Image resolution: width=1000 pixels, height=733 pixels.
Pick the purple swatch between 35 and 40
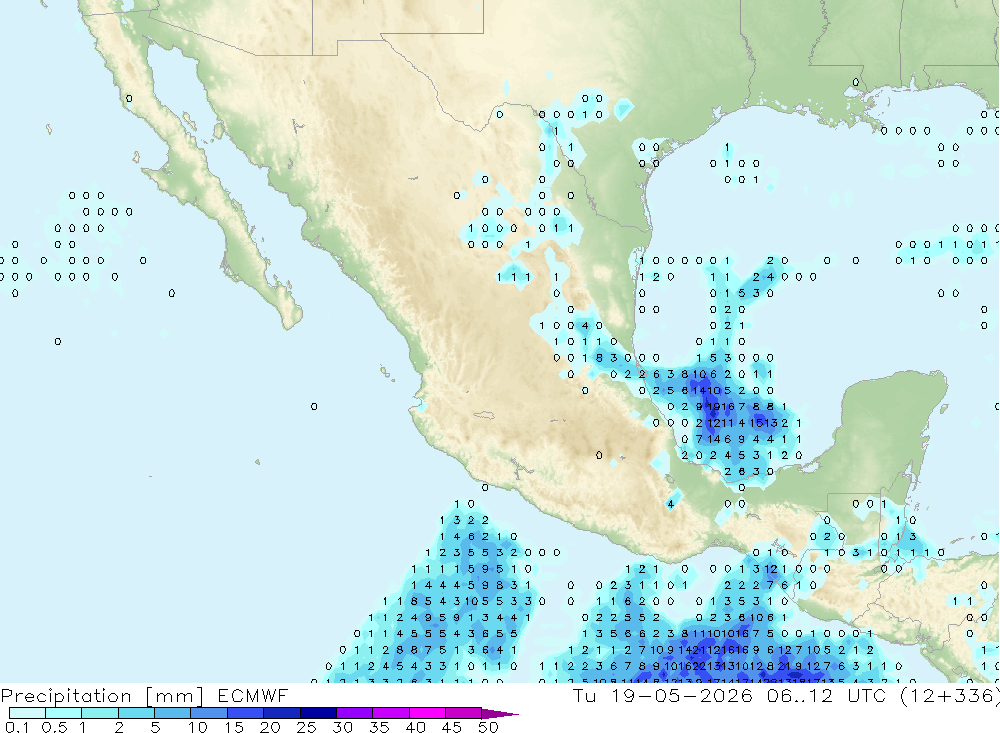click(391, 713)
